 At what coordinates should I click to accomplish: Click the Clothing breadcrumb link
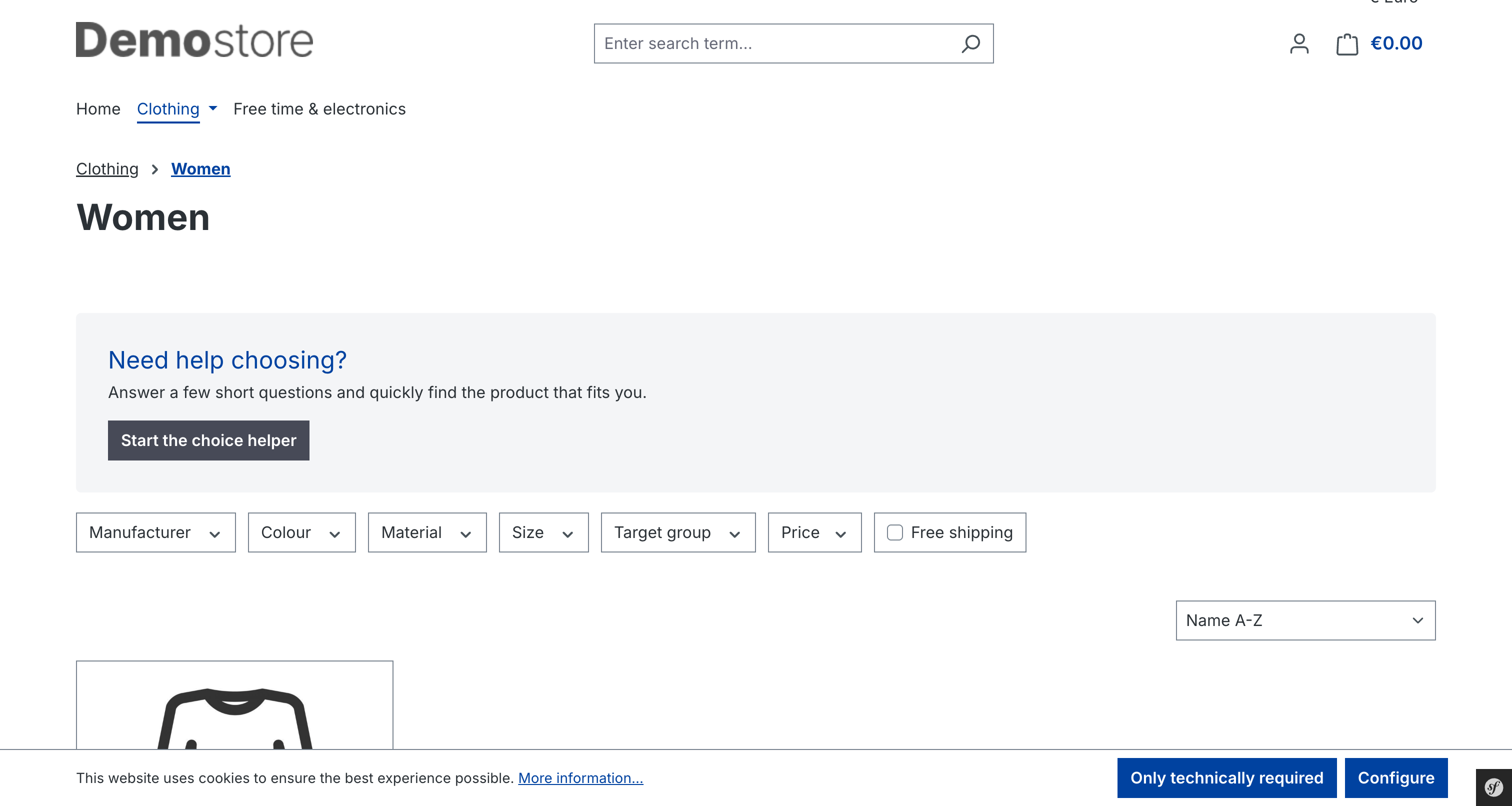[107, 169]
